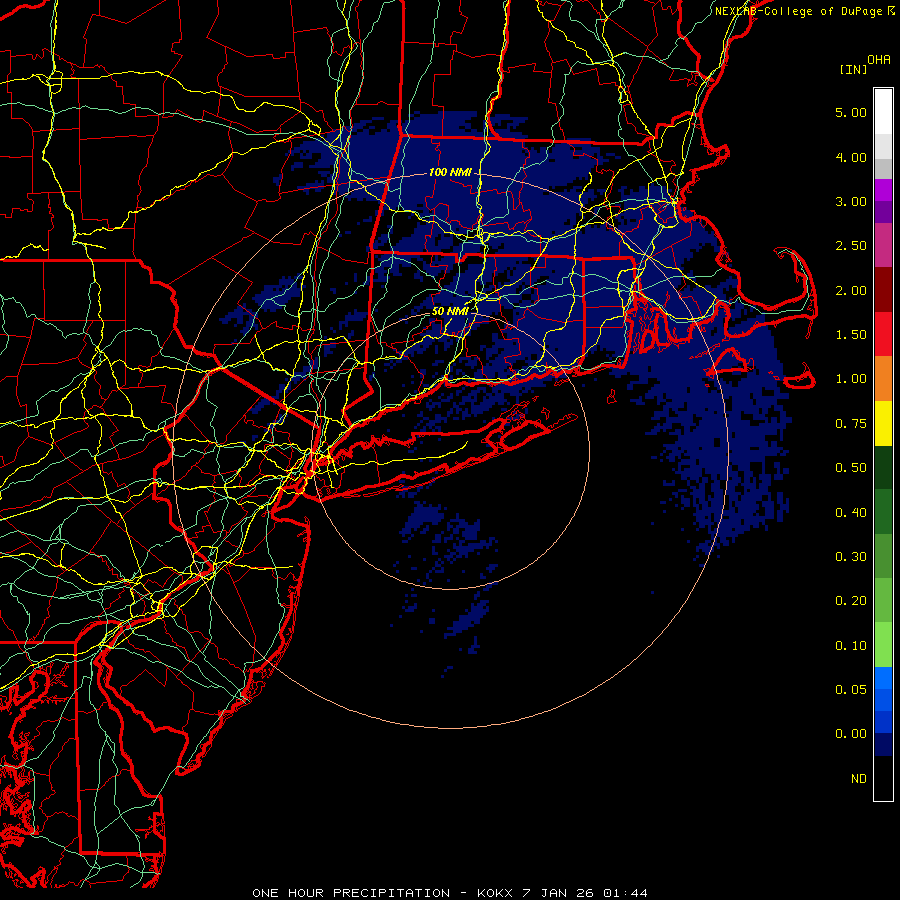Click the '100 NMI' range ring label

point(450,172)
